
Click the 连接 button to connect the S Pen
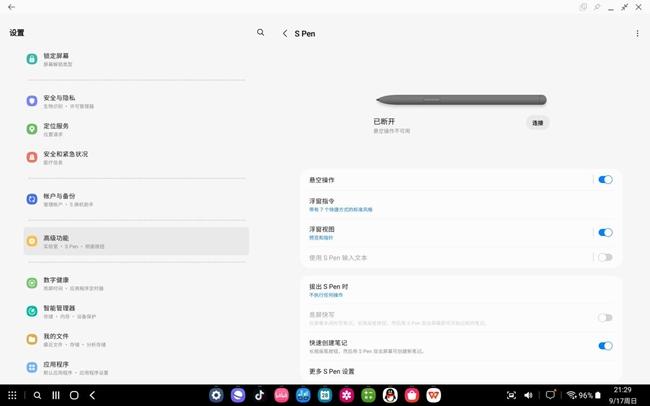tap(538, 123)
